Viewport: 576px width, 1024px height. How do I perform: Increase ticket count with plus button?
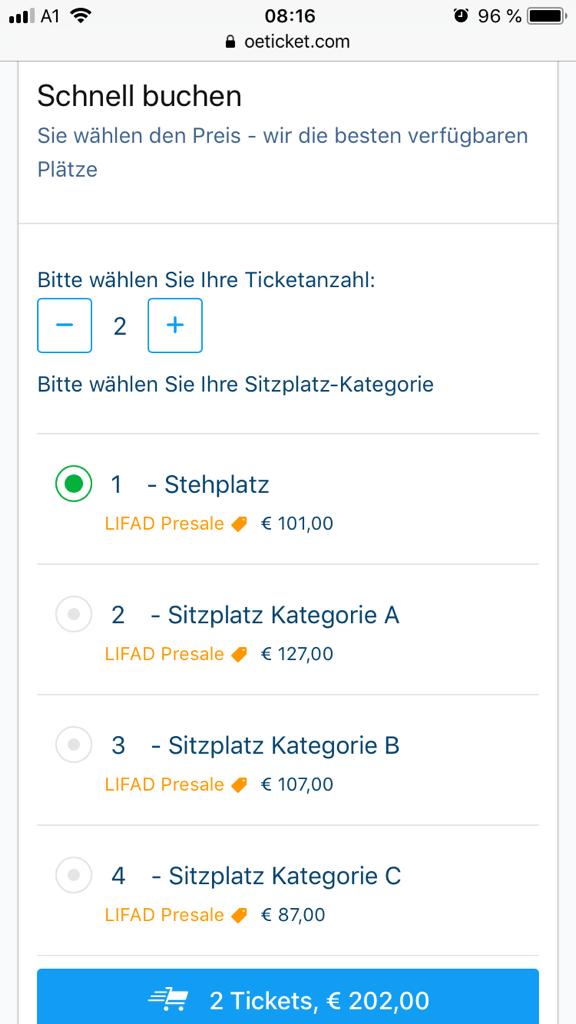(175, 325)
